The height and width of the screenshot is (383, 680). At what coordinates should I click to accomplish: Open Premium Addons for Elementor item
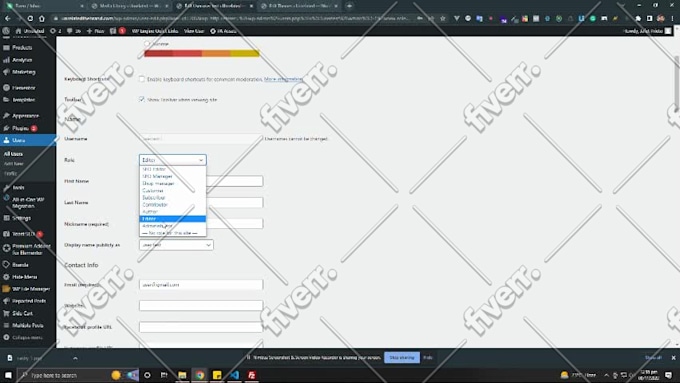pos(31,249)
